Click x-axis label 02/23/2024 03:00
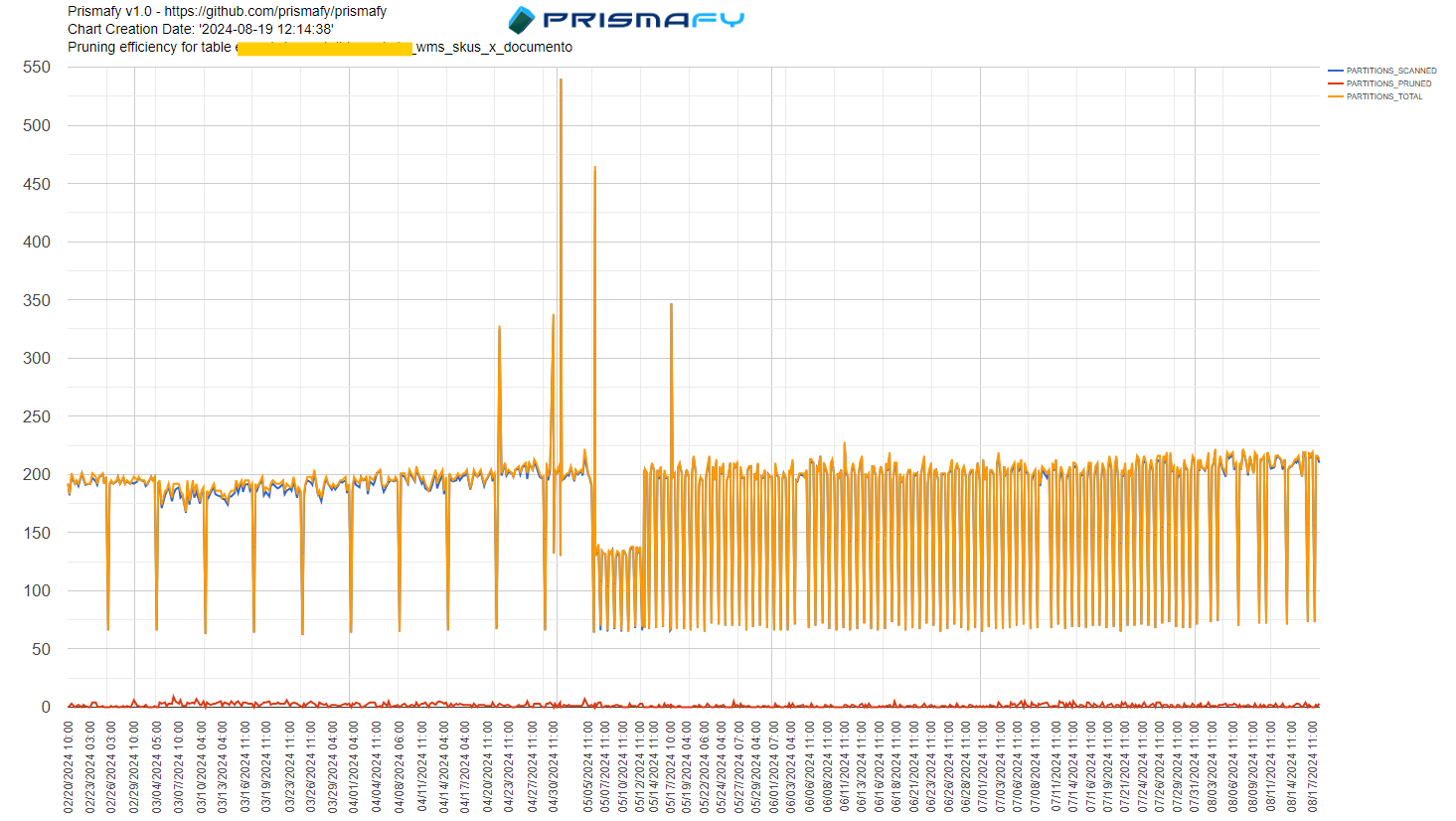Image resolution: width=1456 pixels, height=821 pixels. tap(90, 767)
